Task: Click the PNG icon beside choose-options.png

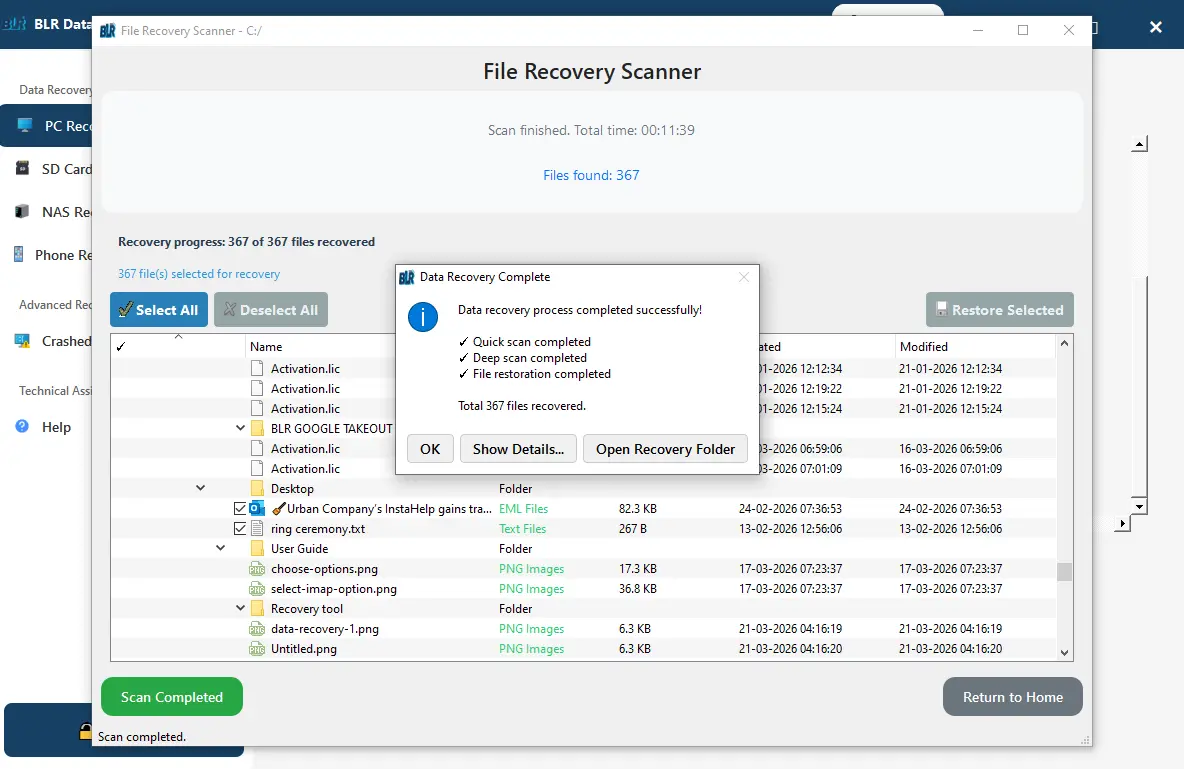Action: point(257,569)
